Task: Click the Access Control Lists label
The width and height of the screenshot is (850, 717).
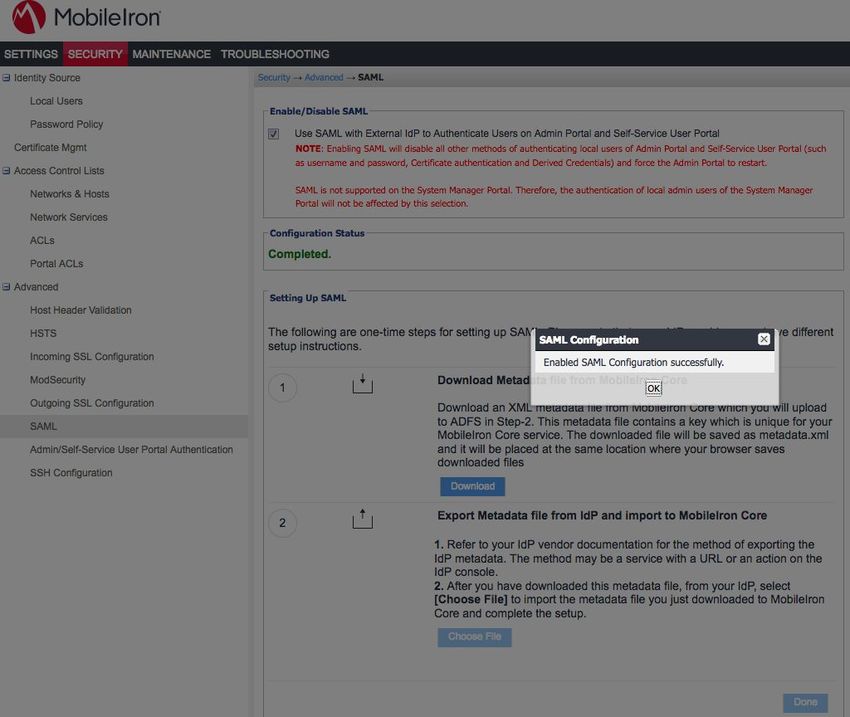Action: click(x=59, y=171)
